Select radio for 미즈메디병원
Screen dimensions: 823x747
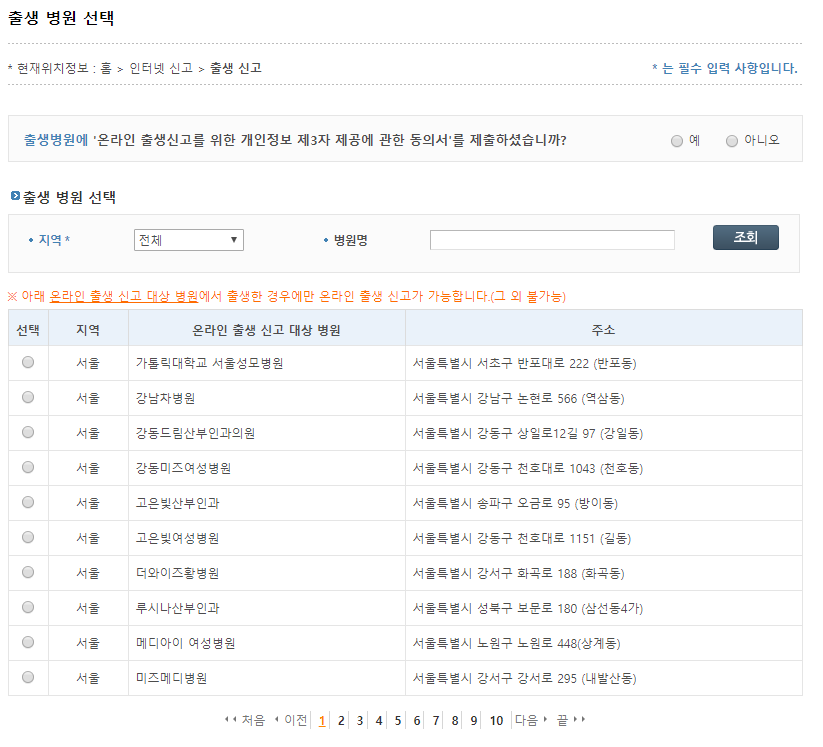tap(28, 677)
